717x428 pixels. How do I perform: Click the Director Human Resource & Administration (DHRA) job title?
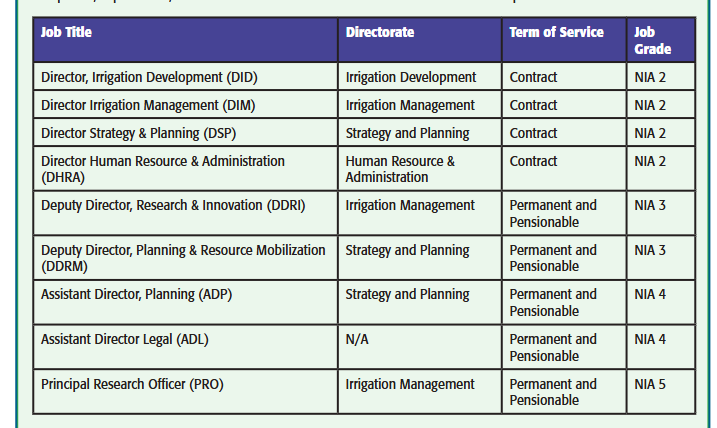(162, 169)
